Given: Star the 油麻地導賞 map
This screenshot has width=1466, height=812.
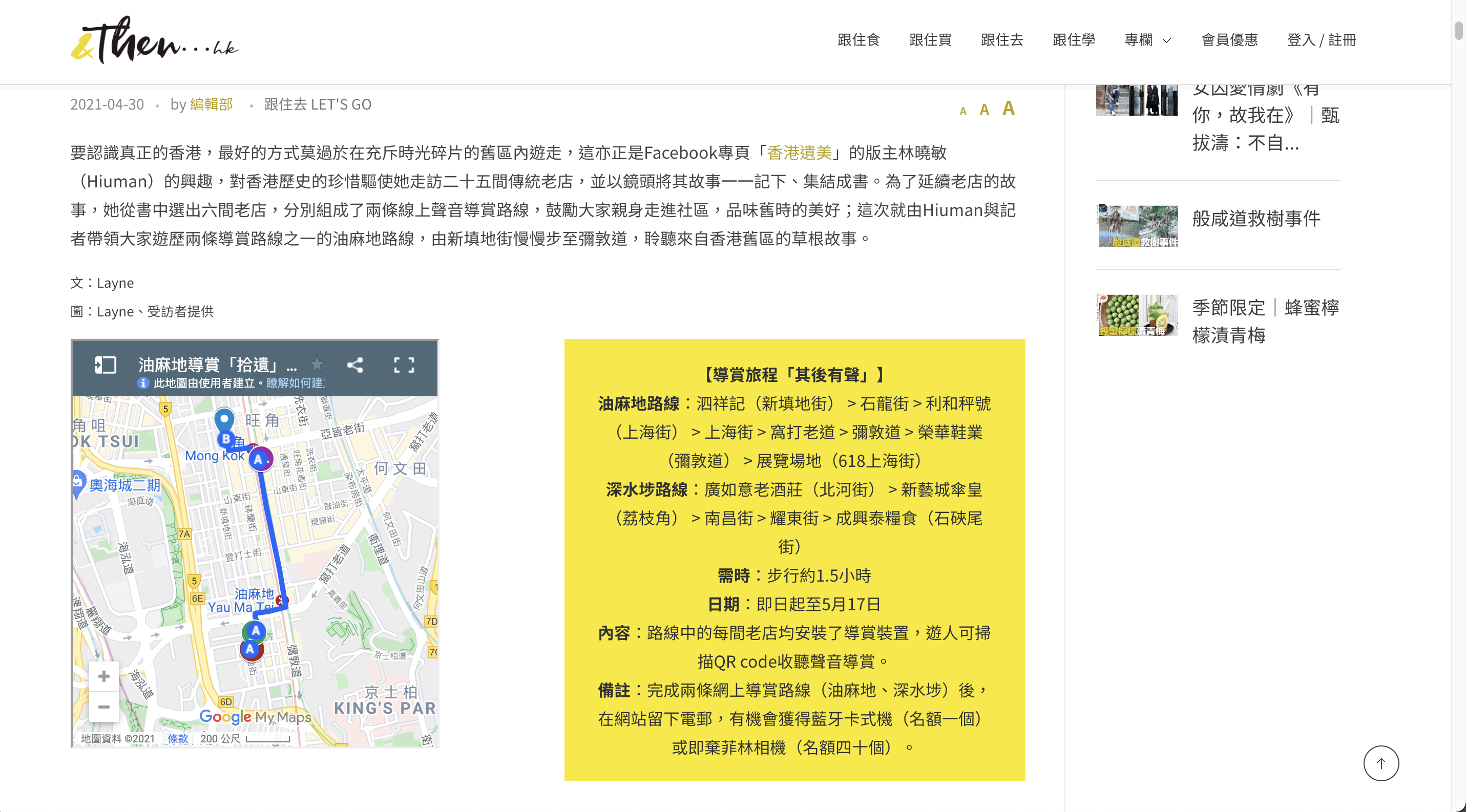Looking at the screenshot, I should tap(317, 365).
